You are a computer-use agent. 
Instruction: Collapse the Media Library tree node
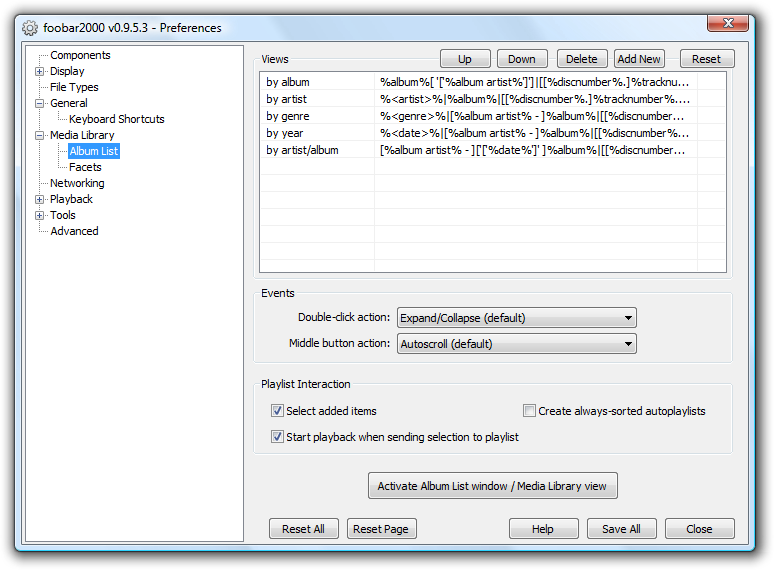[40, 135]
